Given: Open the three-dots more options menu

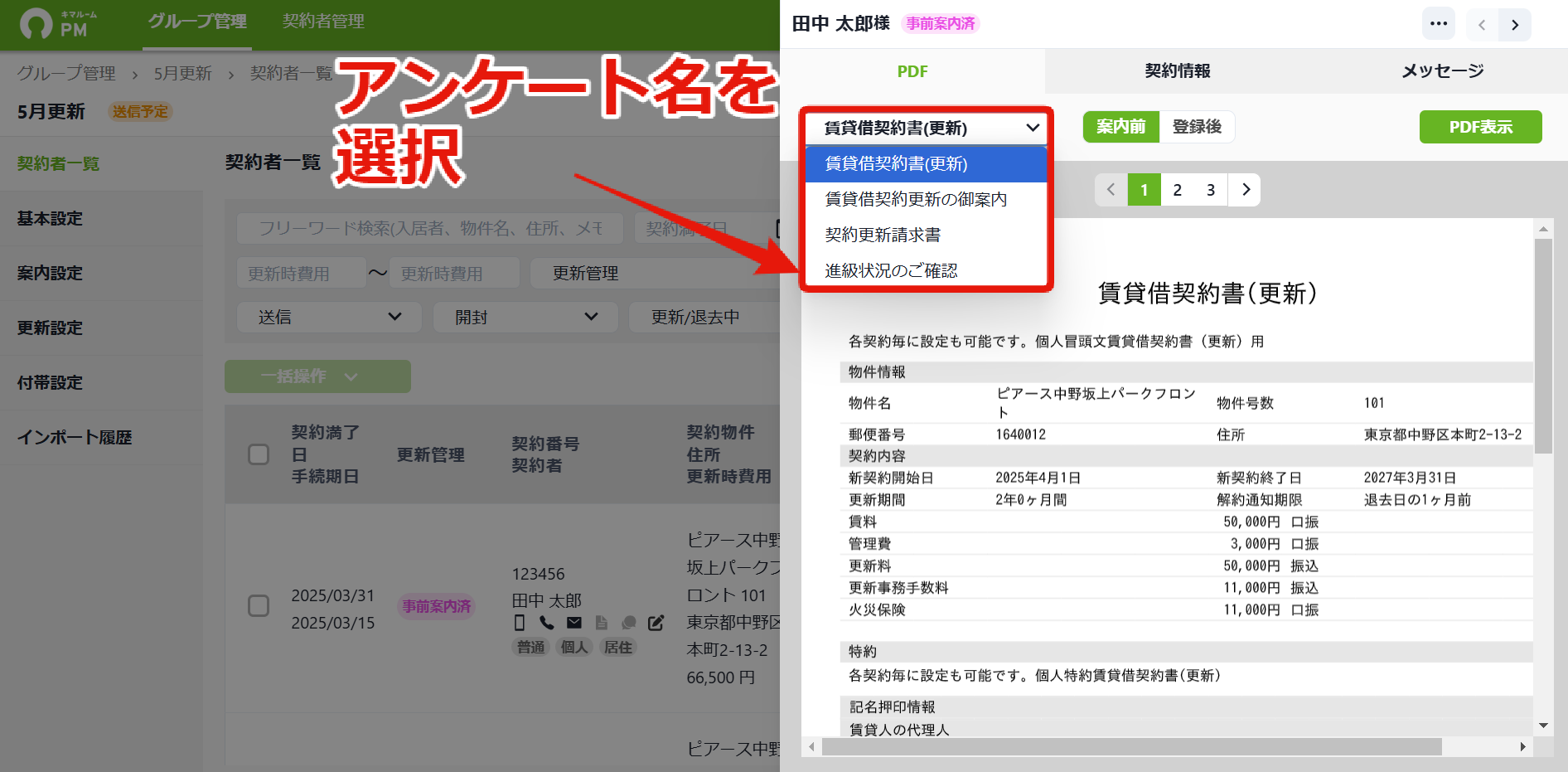Looking at the screenshot, I should point(1439,23).
